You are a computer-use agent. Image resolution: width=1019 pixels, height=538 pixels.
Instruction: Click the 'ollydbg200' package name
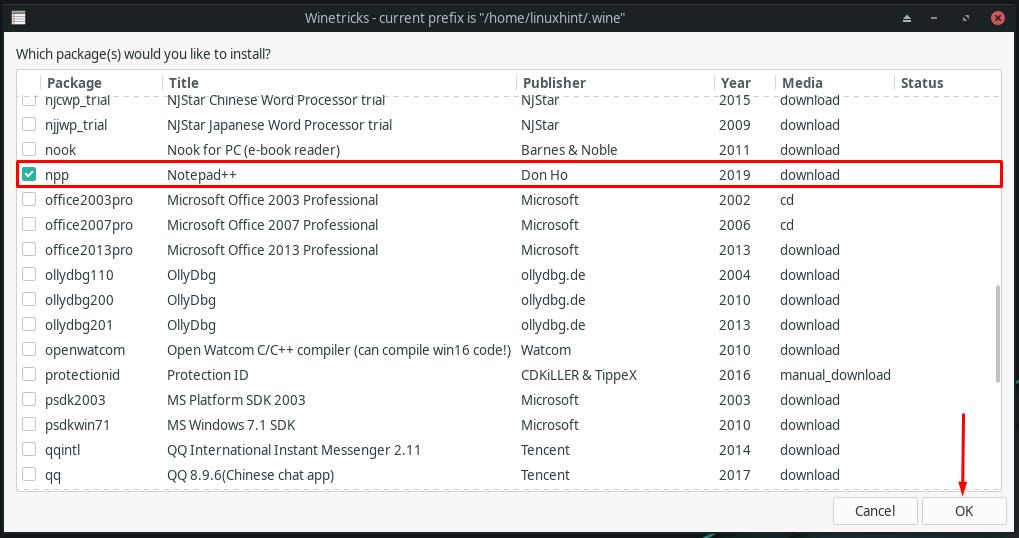click(79, 300)
